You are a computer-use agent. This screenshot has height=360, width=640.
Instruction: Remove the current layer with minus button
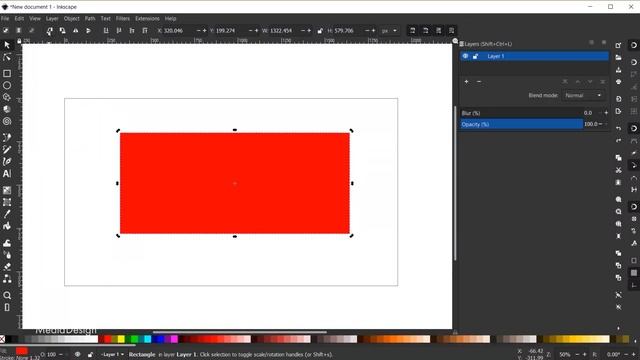(479, 82)
